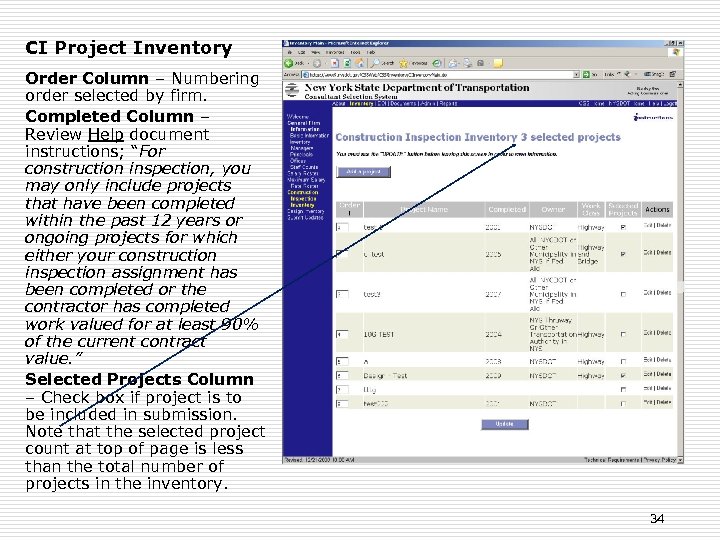
Task: Click the IE Back arrow icon
Action: click(288, 63)
